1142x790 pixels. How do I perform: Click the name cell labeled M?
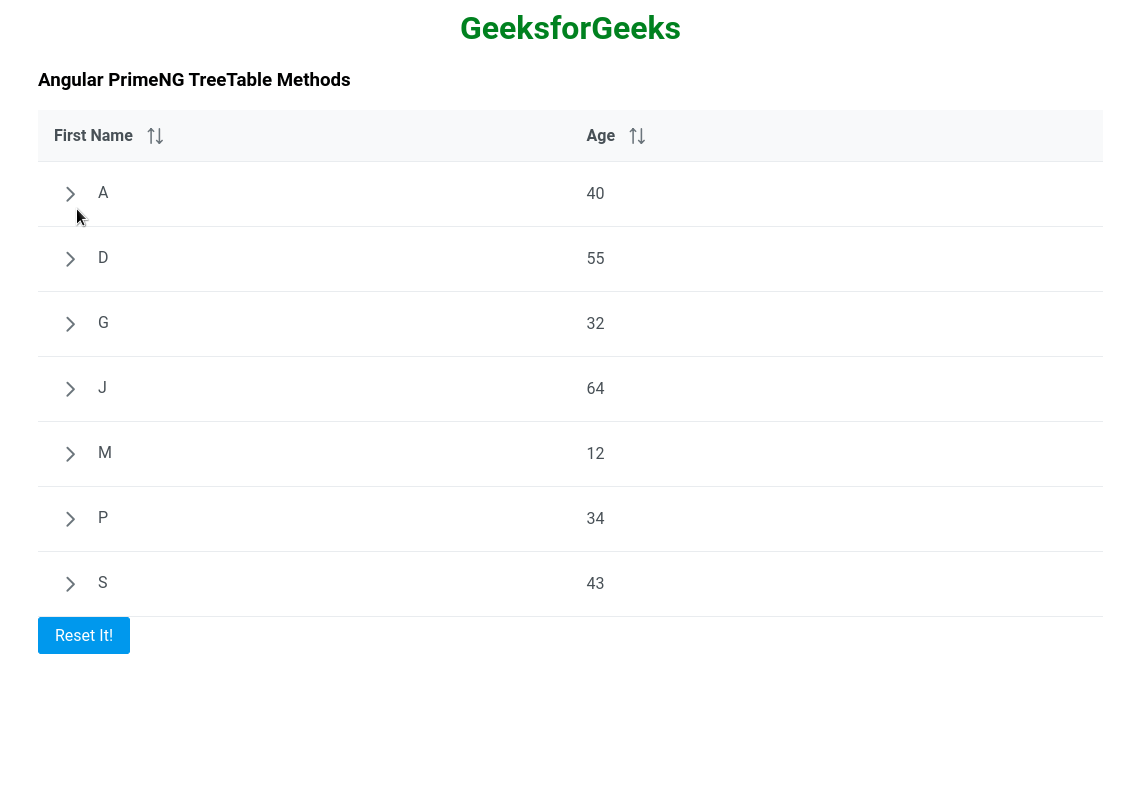pyautogui.click(x=105, y=453)
